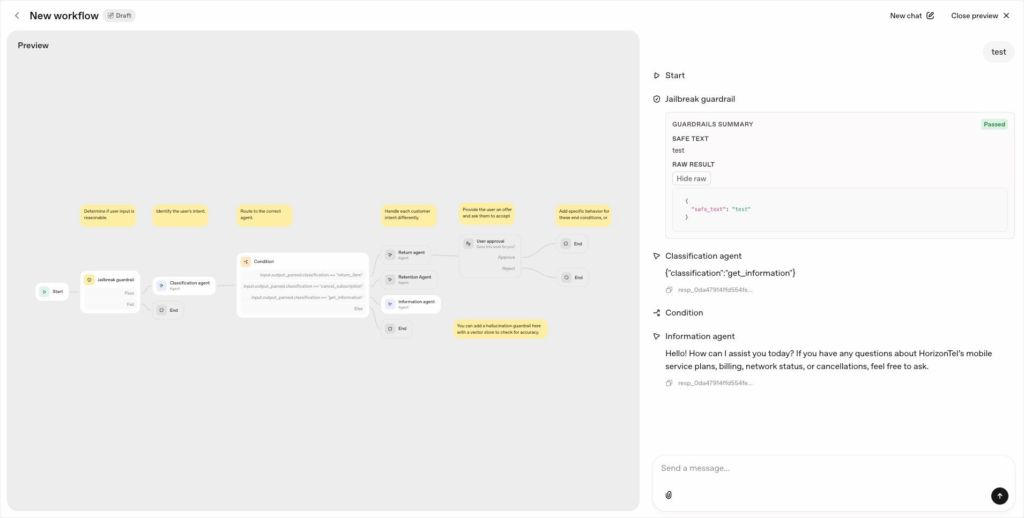Click the attach file paperclip icon
The image size is (1024, 518).
click(x=668, y=495)
